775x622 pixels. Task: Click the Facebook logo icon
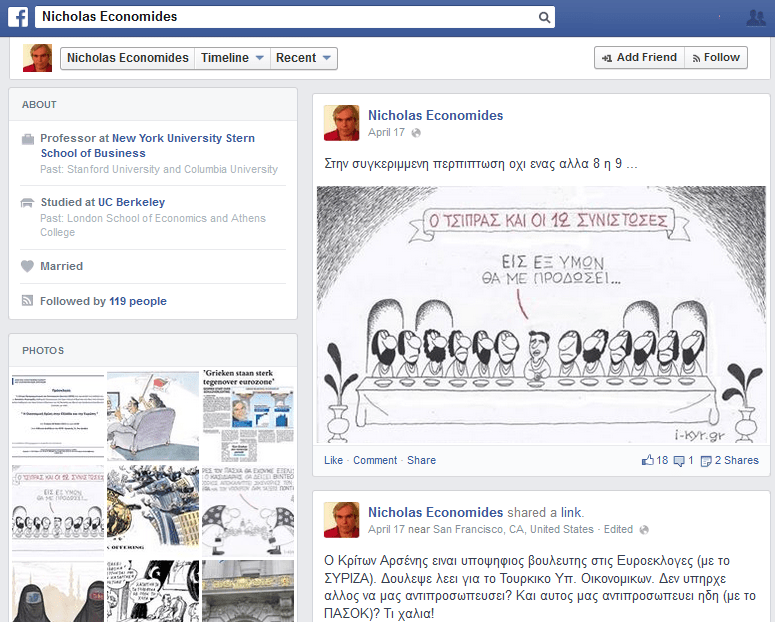tap(18, 17)
